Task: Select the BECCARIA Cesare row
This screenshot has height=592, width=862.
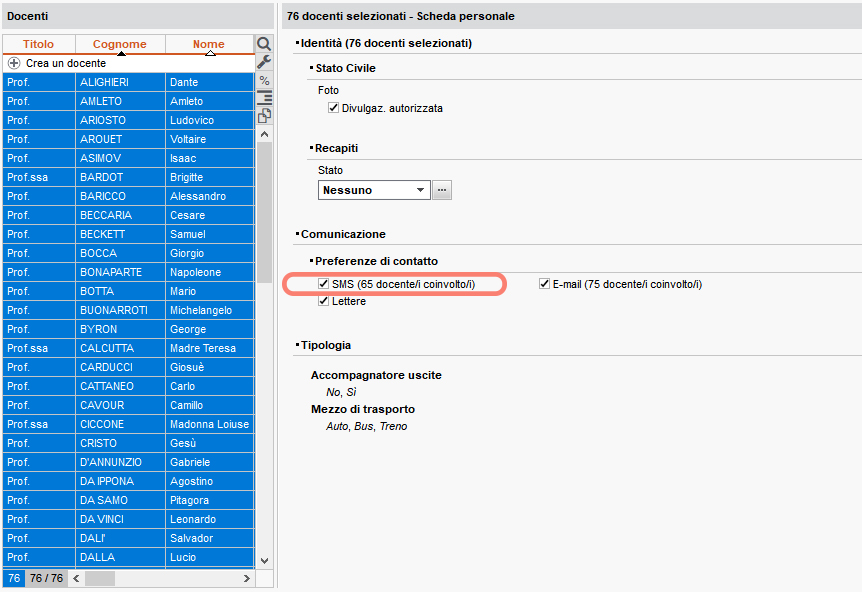Action: [129, 215]
